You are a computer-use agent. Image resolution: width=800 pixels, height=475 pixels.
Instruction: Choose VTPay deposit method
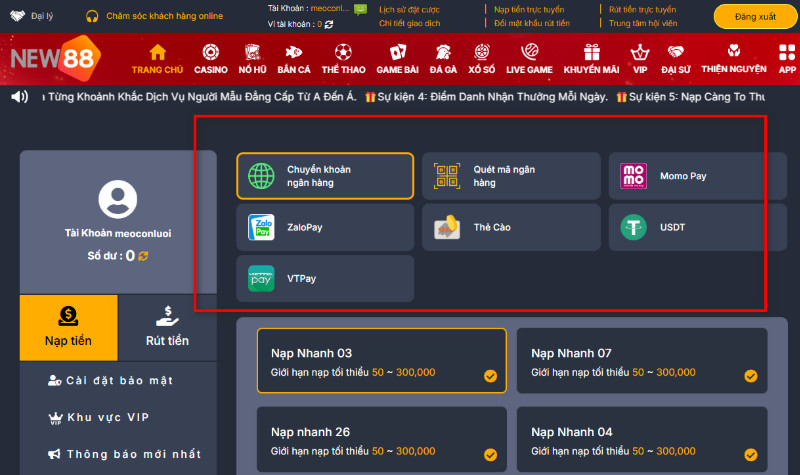tap(325, 279)
